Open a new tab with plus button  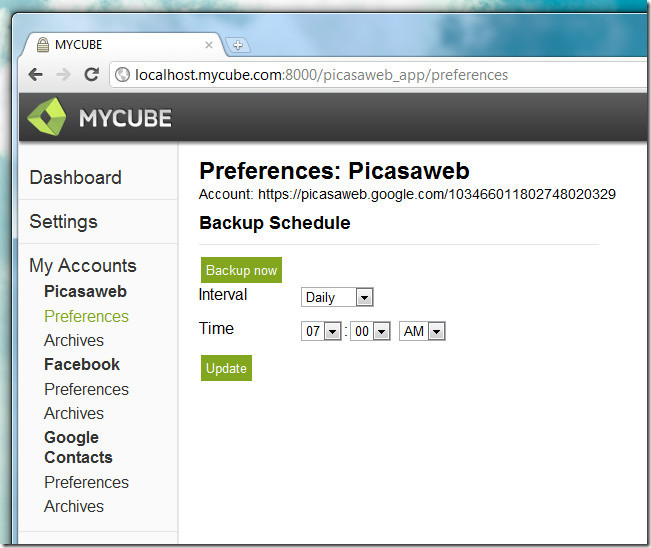(x=237, y=45)
